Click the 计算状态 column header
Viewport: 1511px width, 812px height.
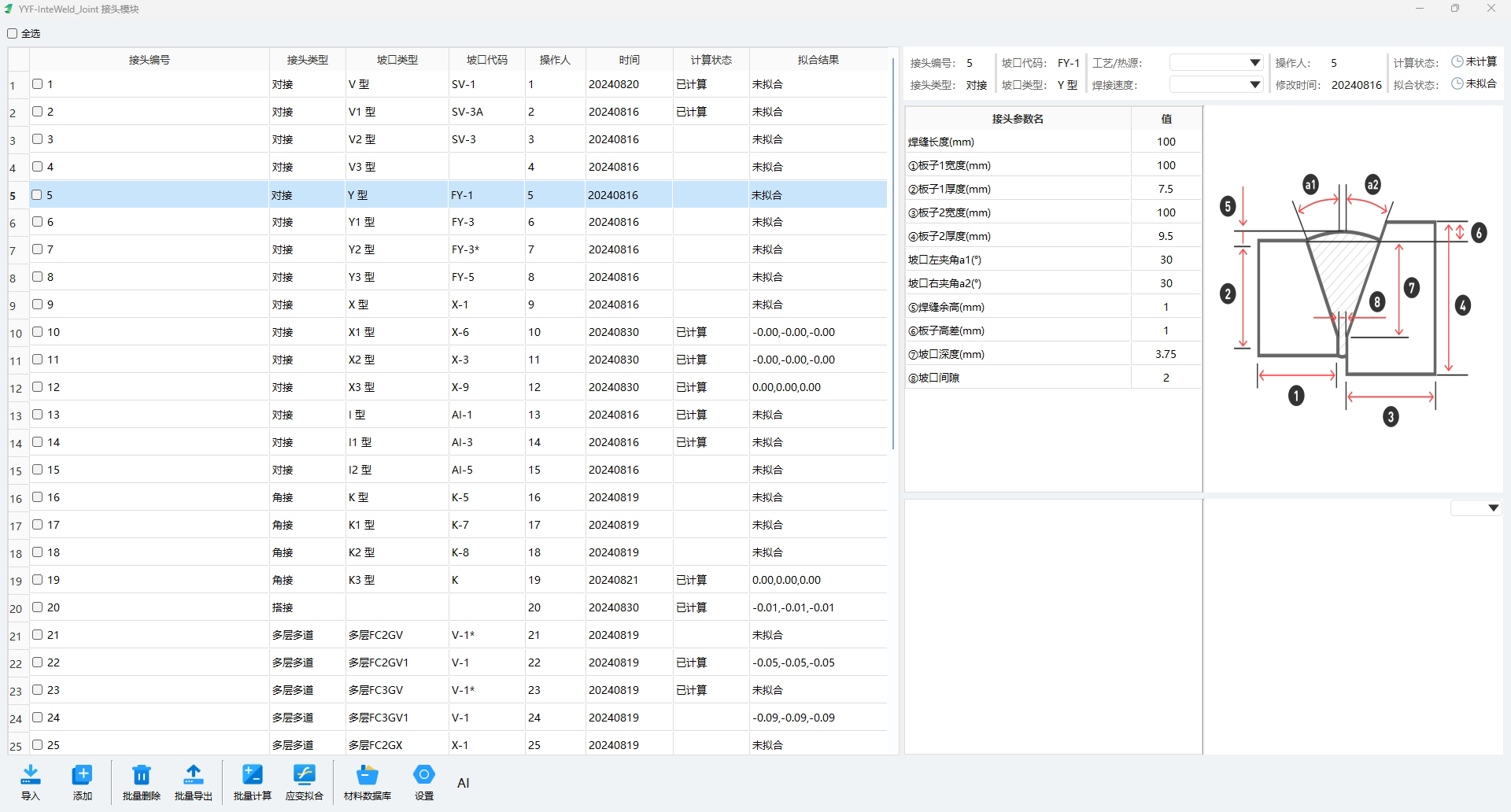(711, 60)
